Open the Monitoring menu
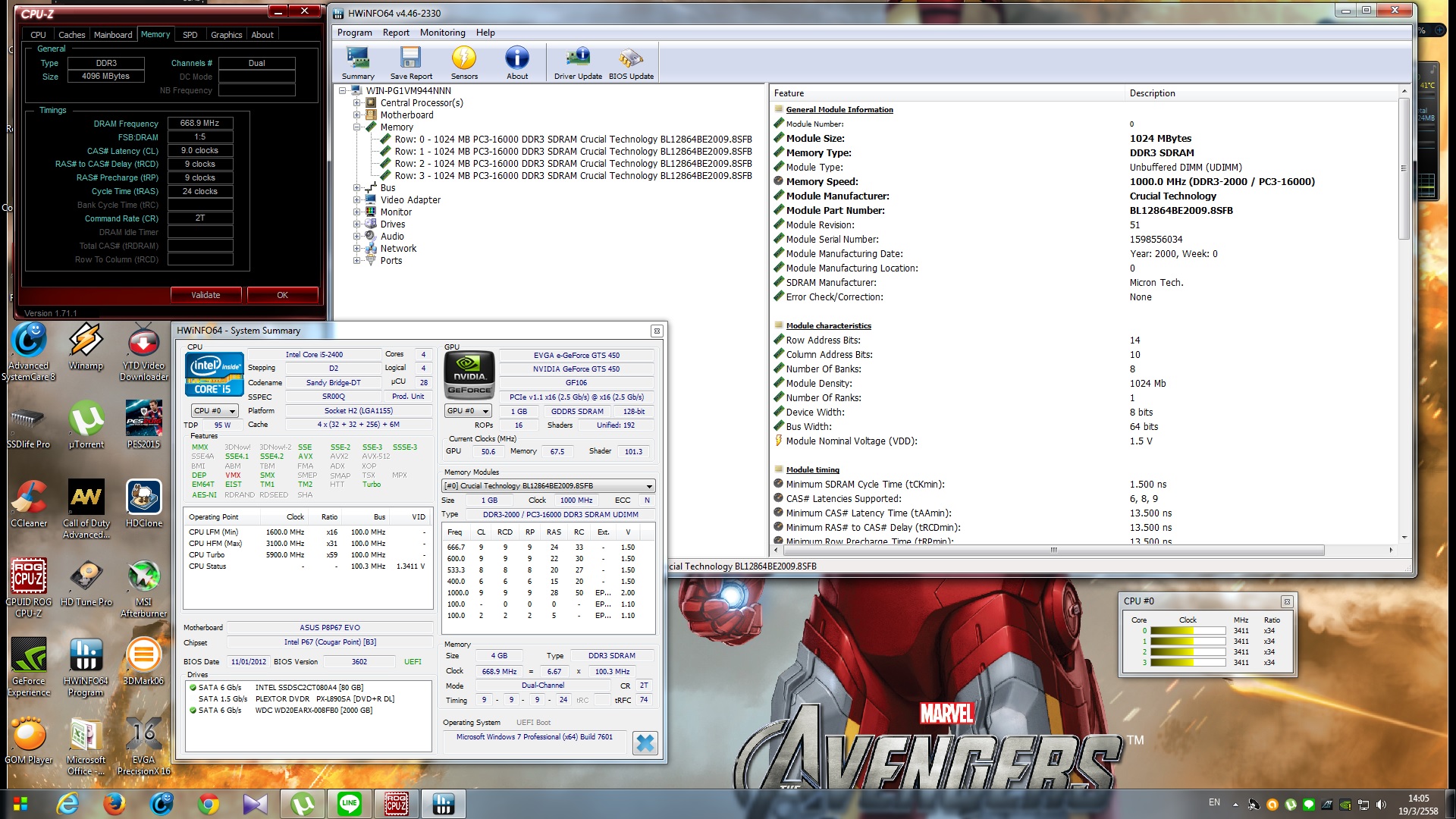1456x819 pixels. (442, 33)
